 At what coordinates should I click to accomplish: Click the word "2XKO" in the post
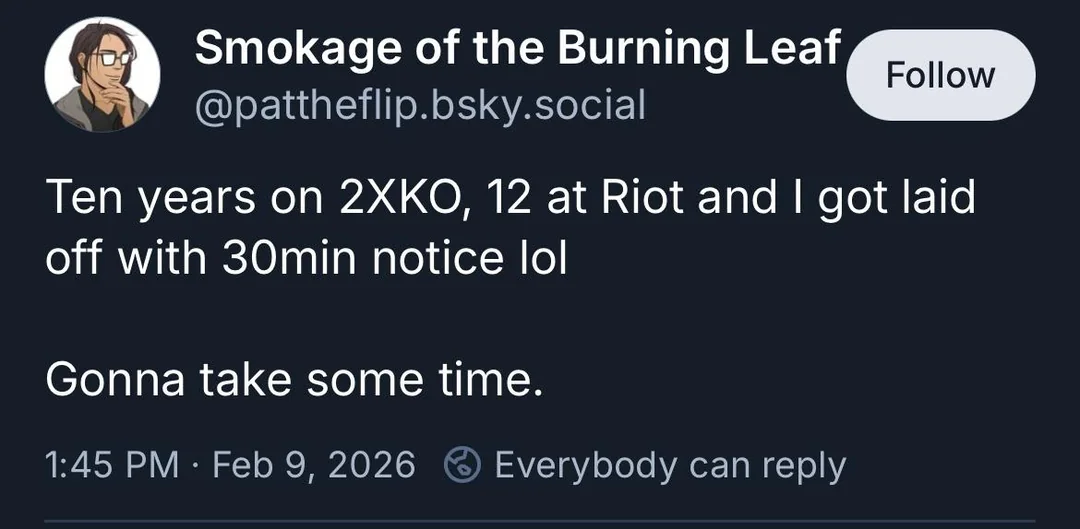(x=392, y=198)
